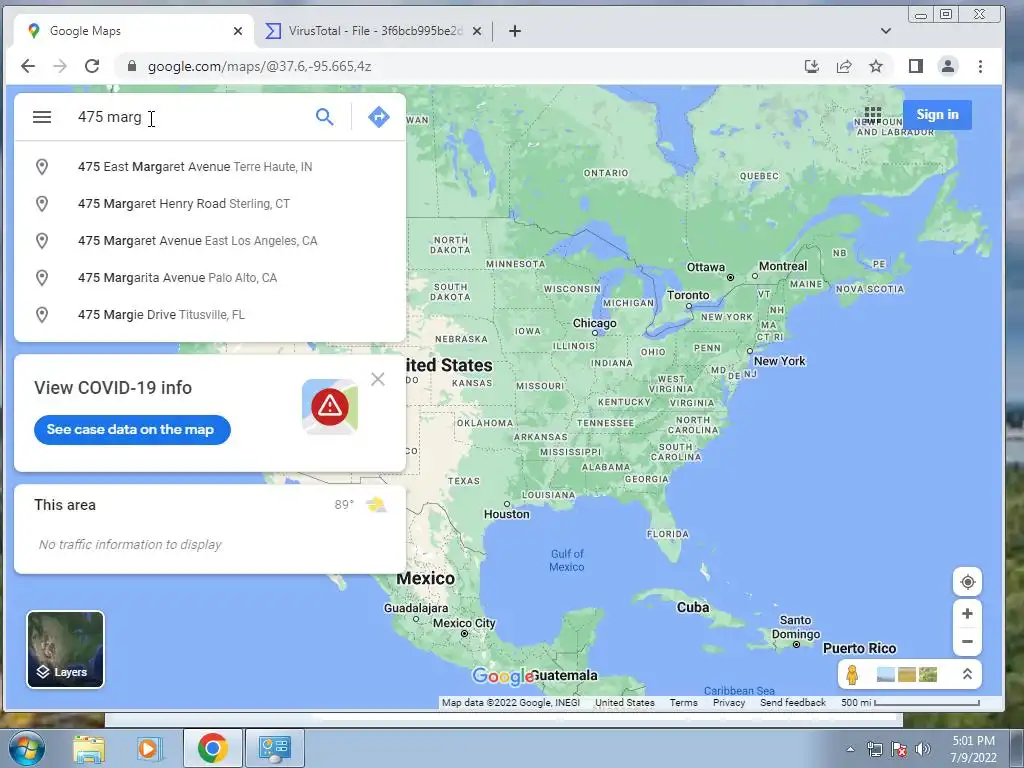The height and width of the screenshot is (768, 1024).
Task: Select 475 East Margaret Avenue Terre Haute suggestion
Action: (x=210, y=167)
